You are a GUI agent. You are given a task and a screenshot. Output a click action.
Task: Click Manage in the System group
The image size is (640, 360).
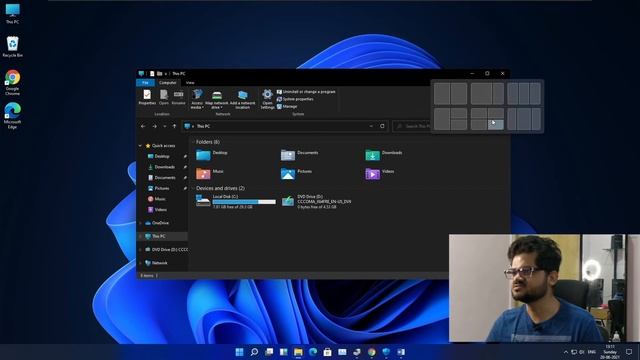coord(287,107)
